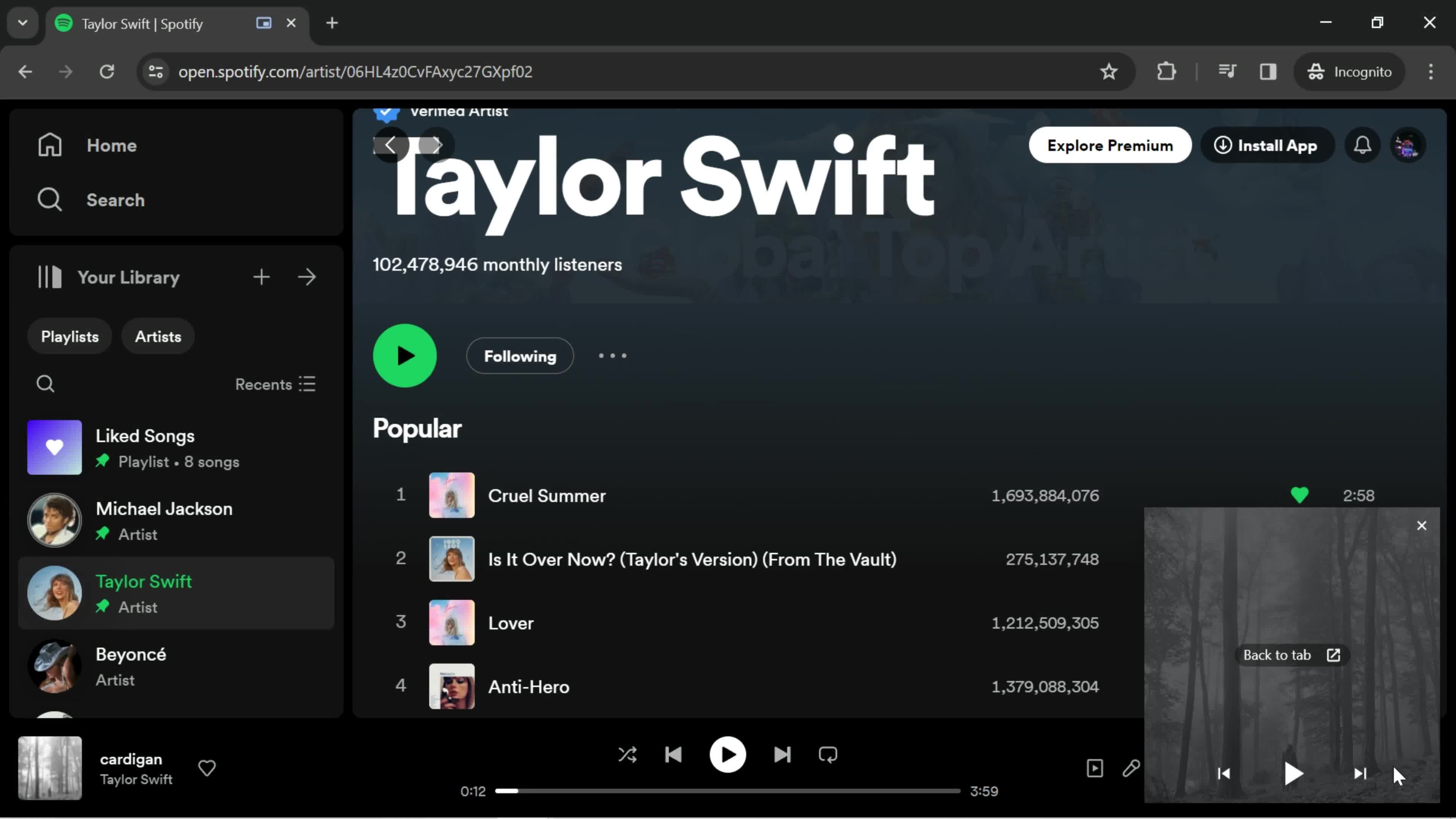Click Explore Premium
Viewport: 1456px width, 819px height.
(1109, 145)
